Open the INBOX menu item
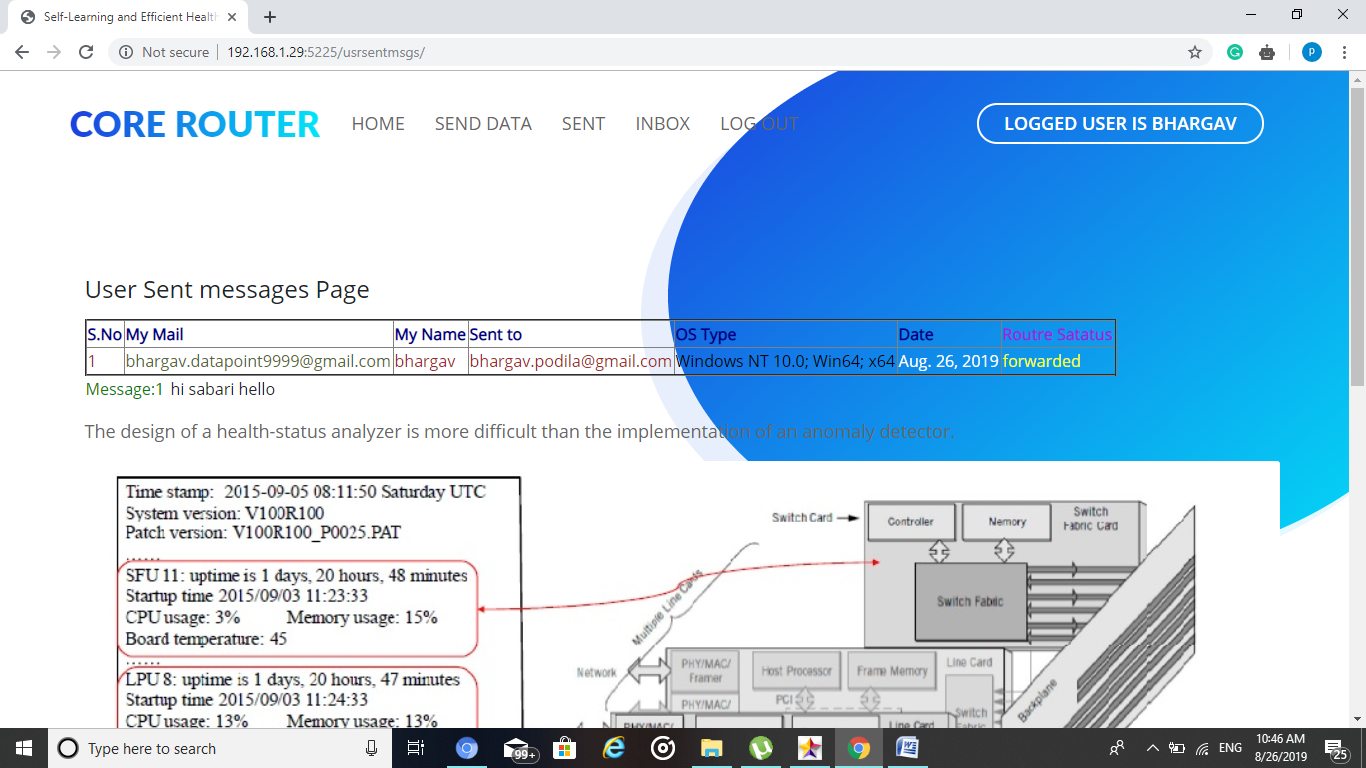 (663, 124)
